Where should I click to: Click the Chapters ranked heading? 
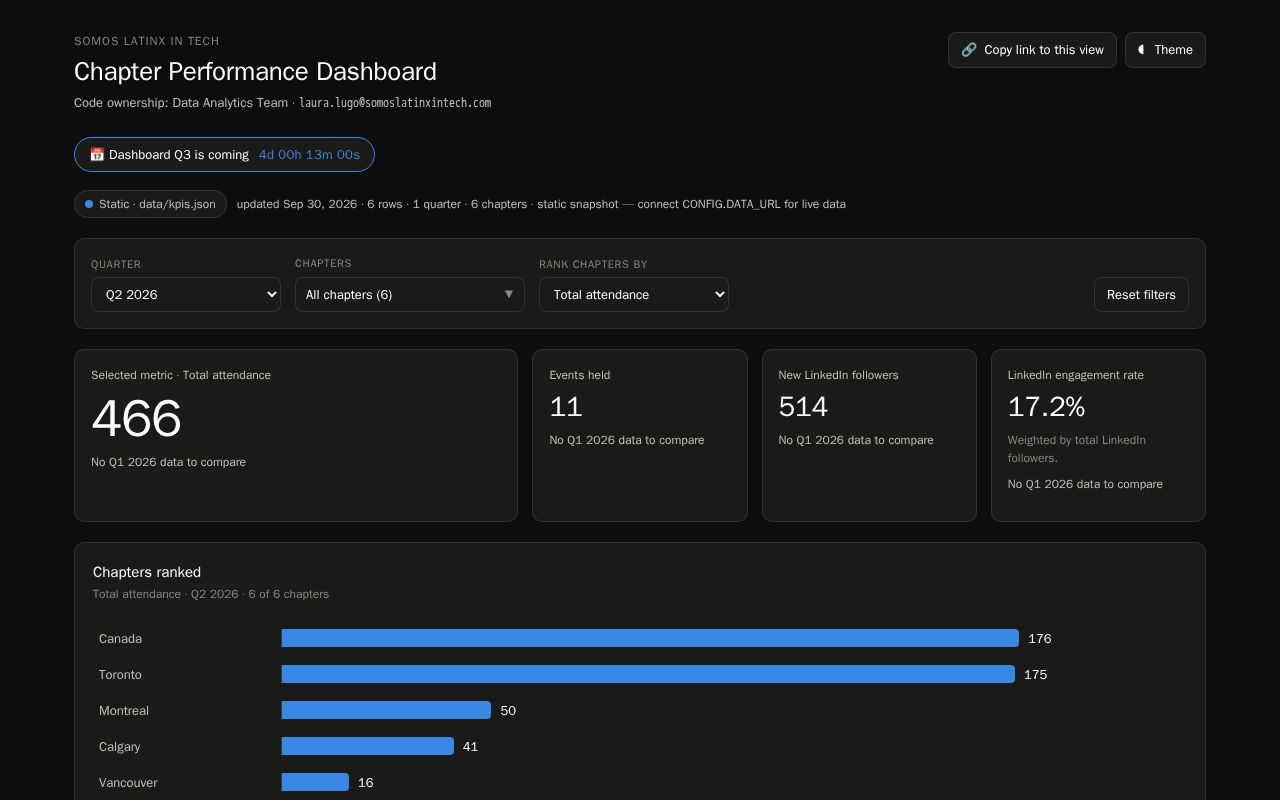click(147, 572)
